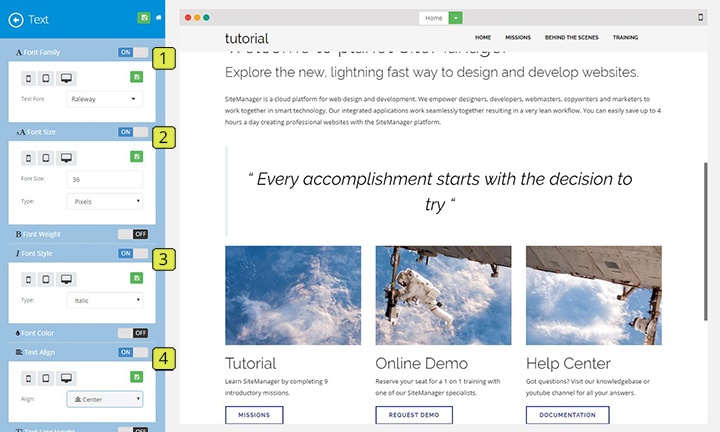Screen dimensions: 720x432
Task: Open the TRAINING menu item
Action: [x=625, y=38]
